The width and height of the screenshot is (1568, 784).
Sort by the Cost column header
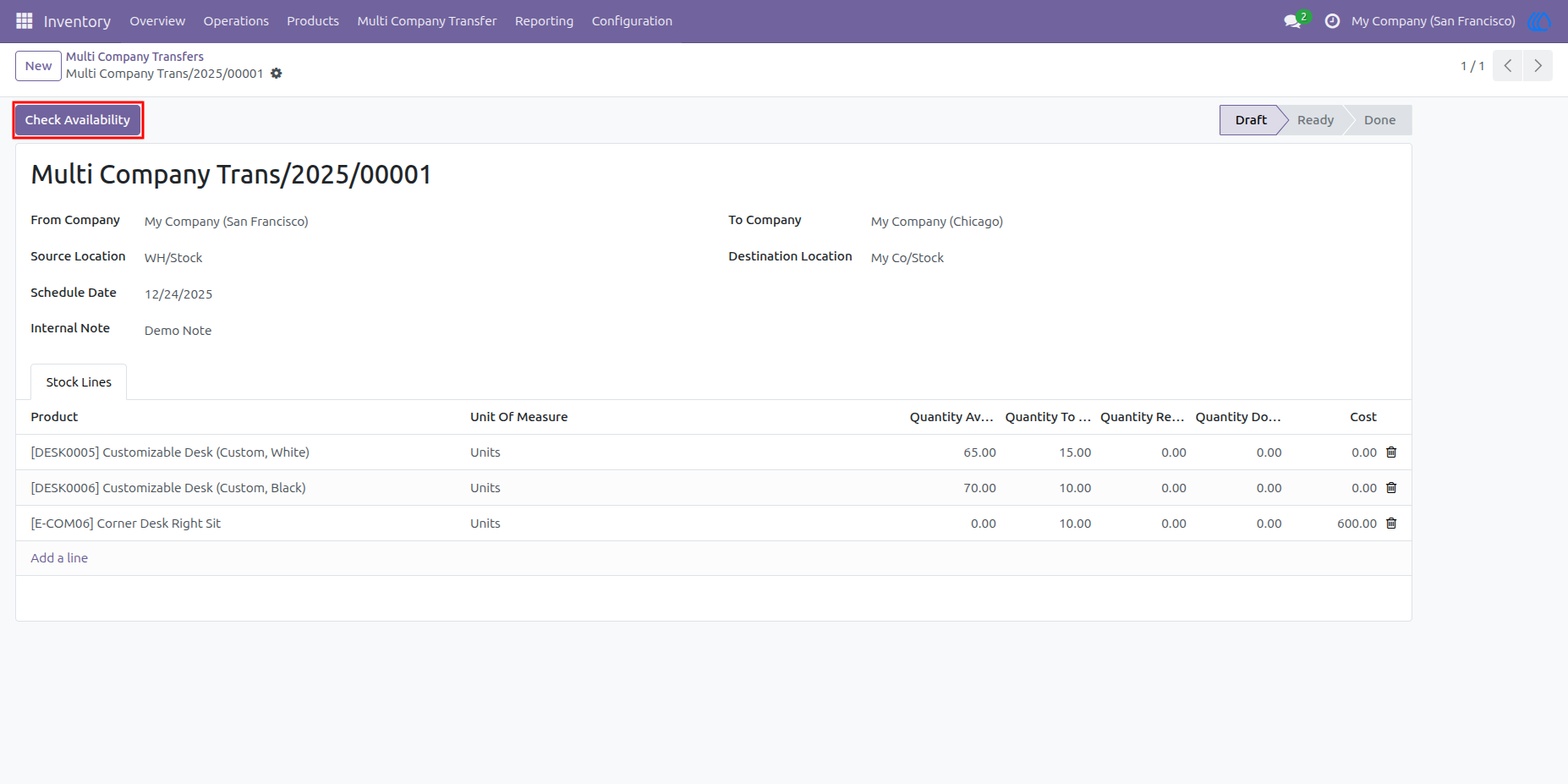tap(1363, 417)
